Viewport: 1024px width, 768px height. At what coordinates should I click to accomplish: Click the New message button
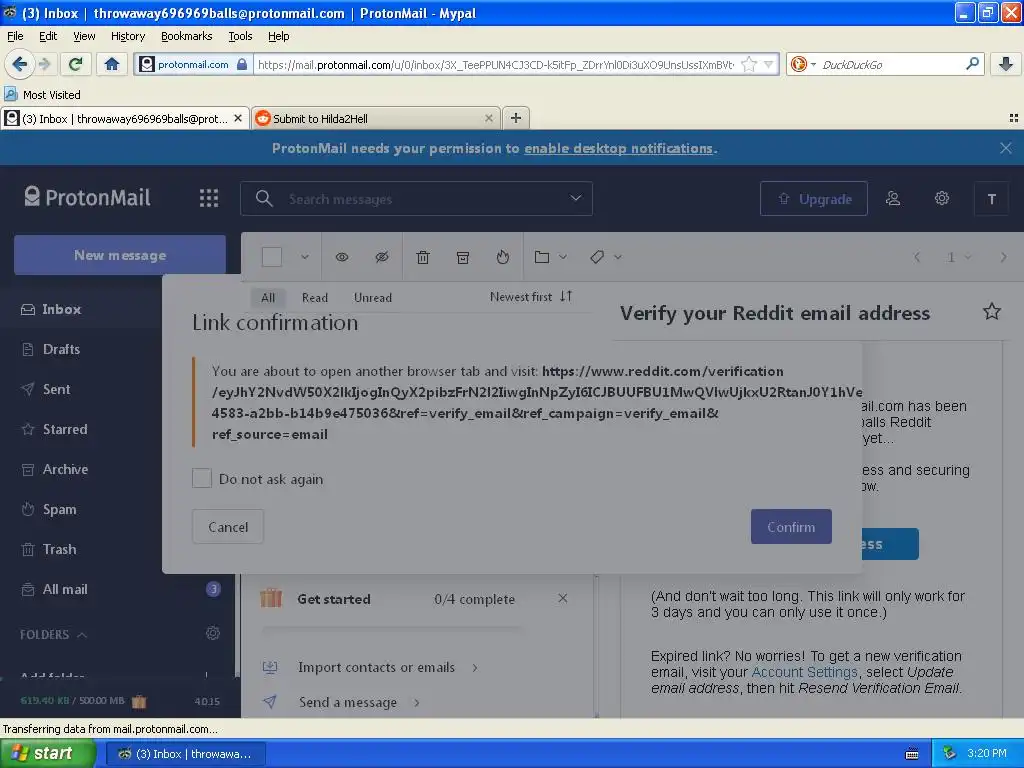(120, 255)
